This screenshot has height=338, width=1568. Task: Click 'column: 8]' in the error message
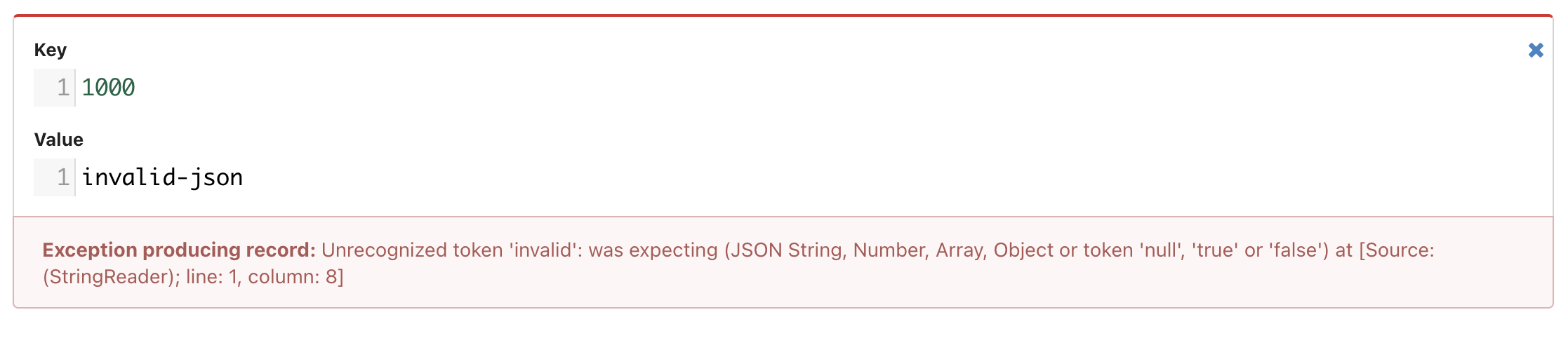(x=295, y=277)
